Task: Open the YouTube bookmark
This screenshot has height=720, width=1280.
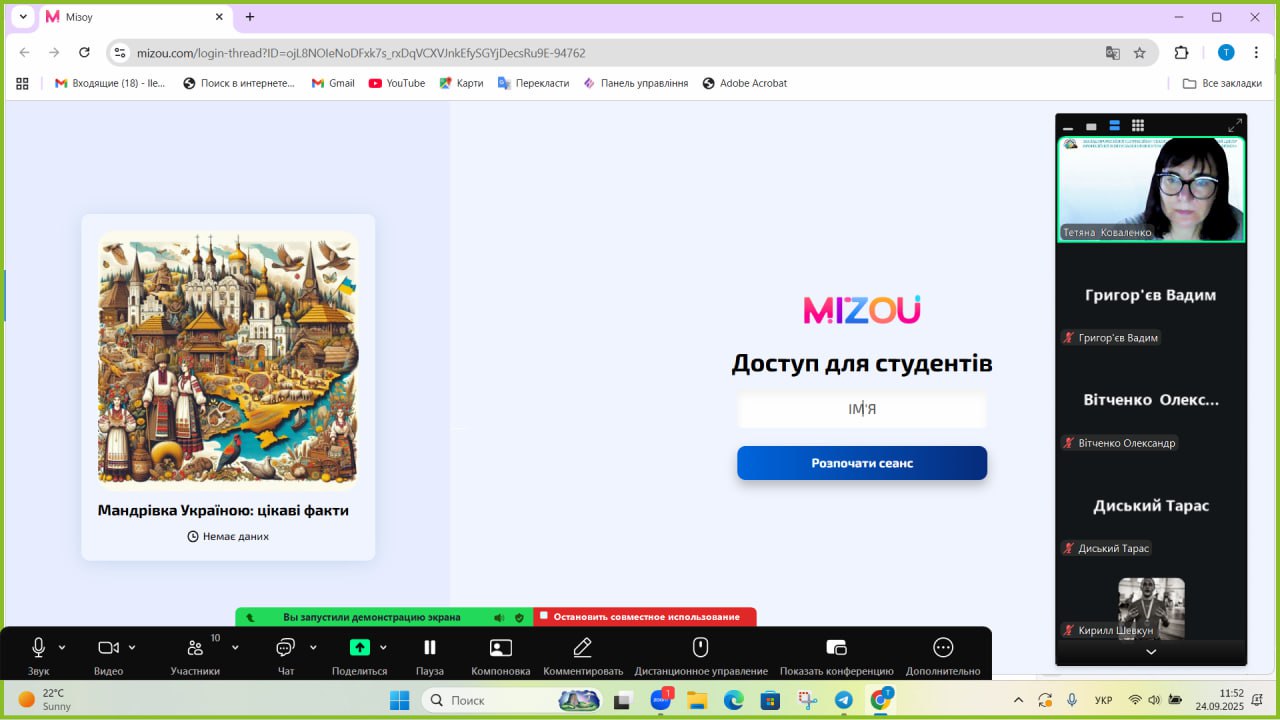Action: pyautogui.click(x=396, y=83)
